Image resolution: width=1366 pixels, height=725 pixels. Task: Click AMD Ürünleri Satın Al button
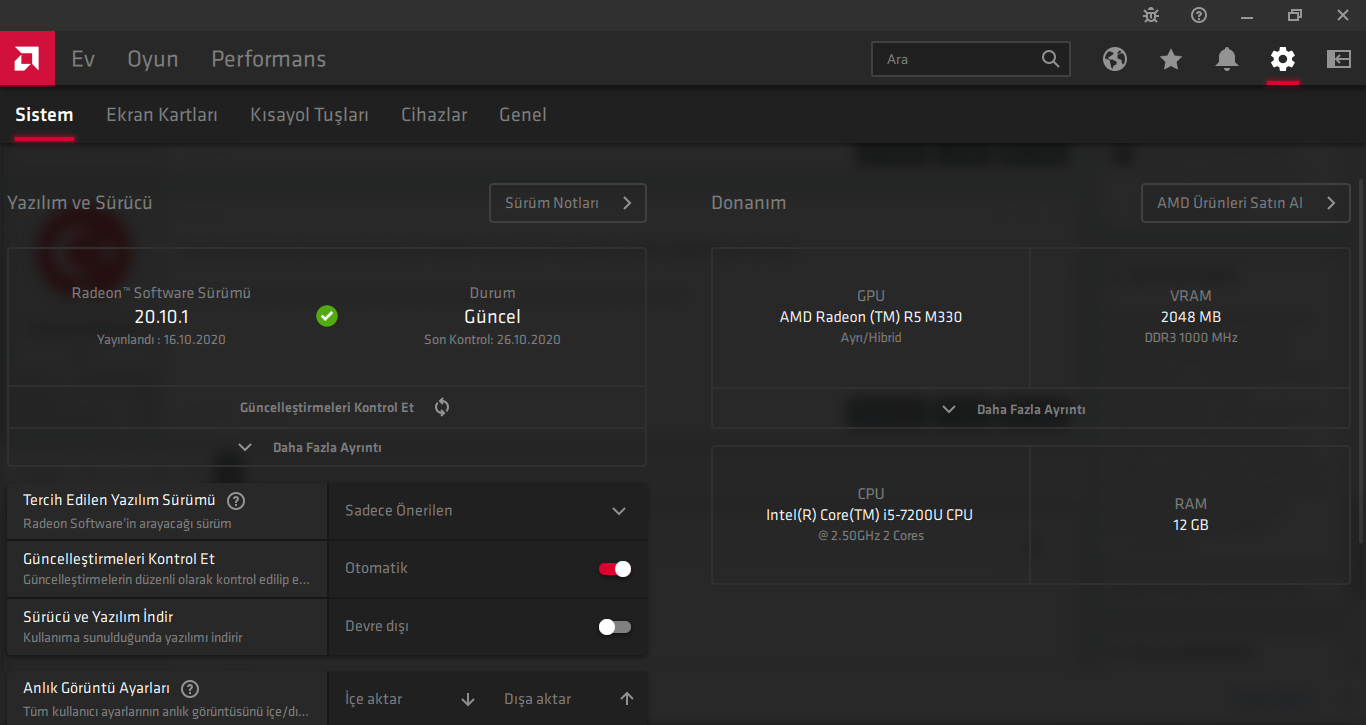[x=1246, y=203]
